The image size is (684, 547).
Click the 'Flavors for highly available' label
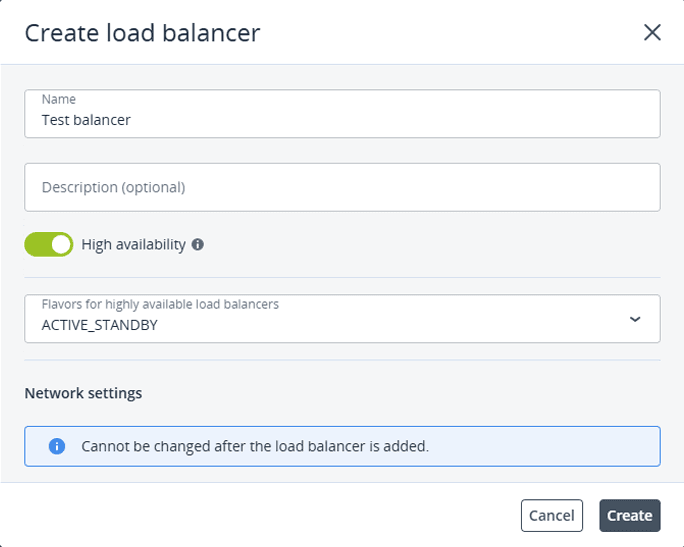click(160, 304)
